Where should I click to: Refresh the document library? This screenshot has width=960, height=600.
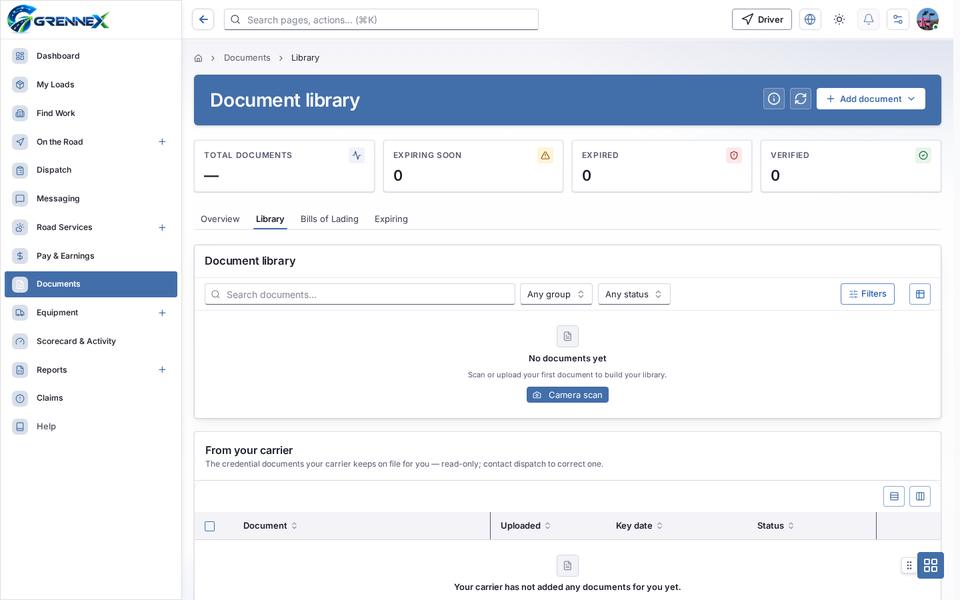[x=800, y=99]
